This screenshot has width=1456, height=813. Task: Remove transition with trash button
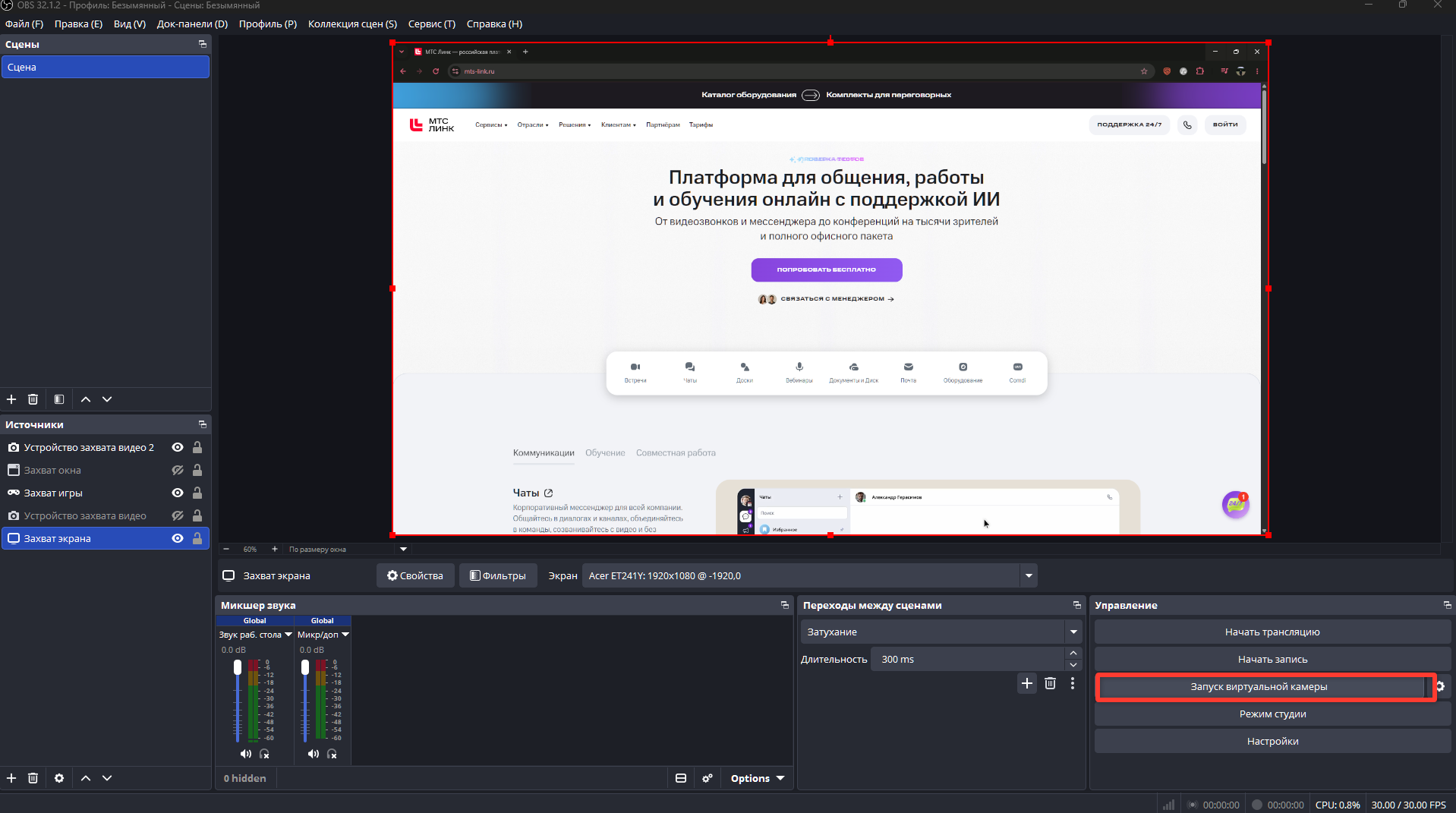click(1050, 683)
